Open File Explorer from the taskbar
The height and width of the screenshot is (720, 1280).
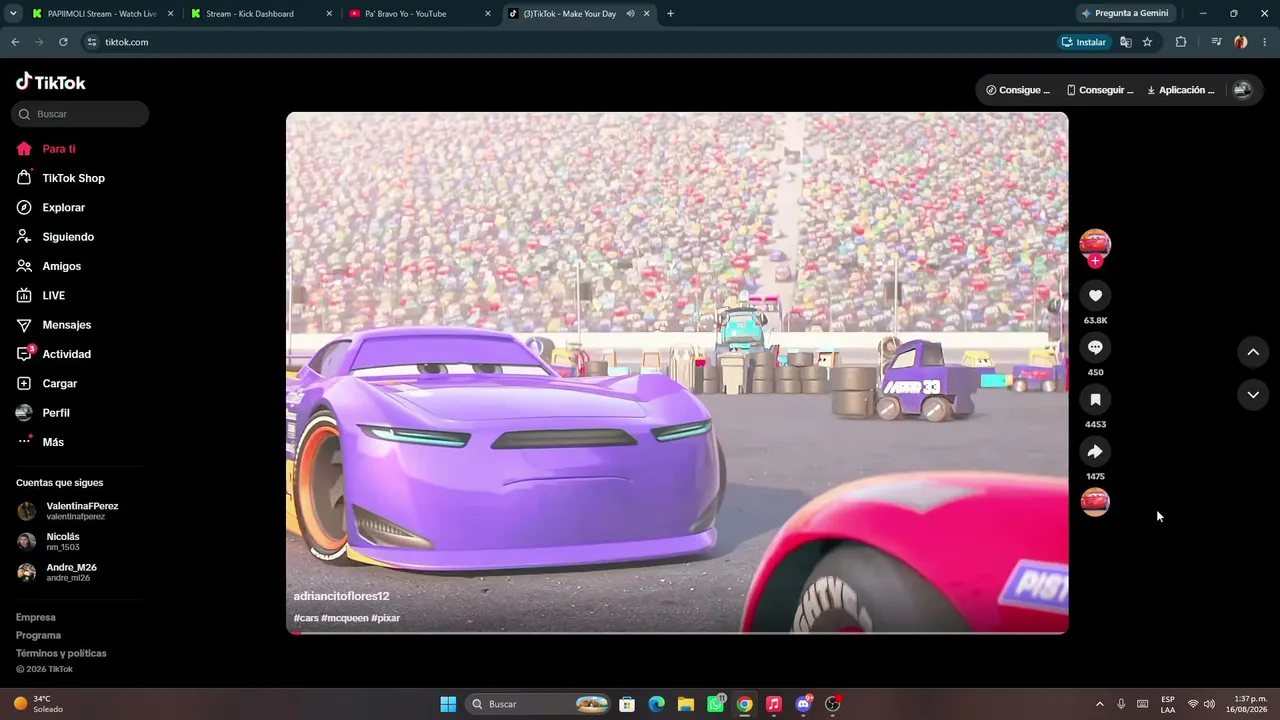[x=686, y=704]
